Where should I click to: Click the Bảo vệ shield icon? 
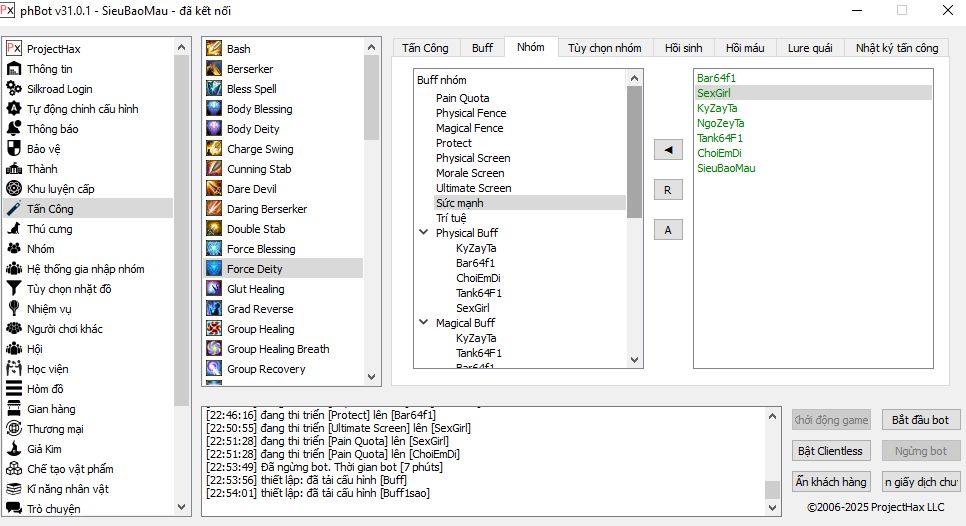pyautogui.click(x=14, y=149)
